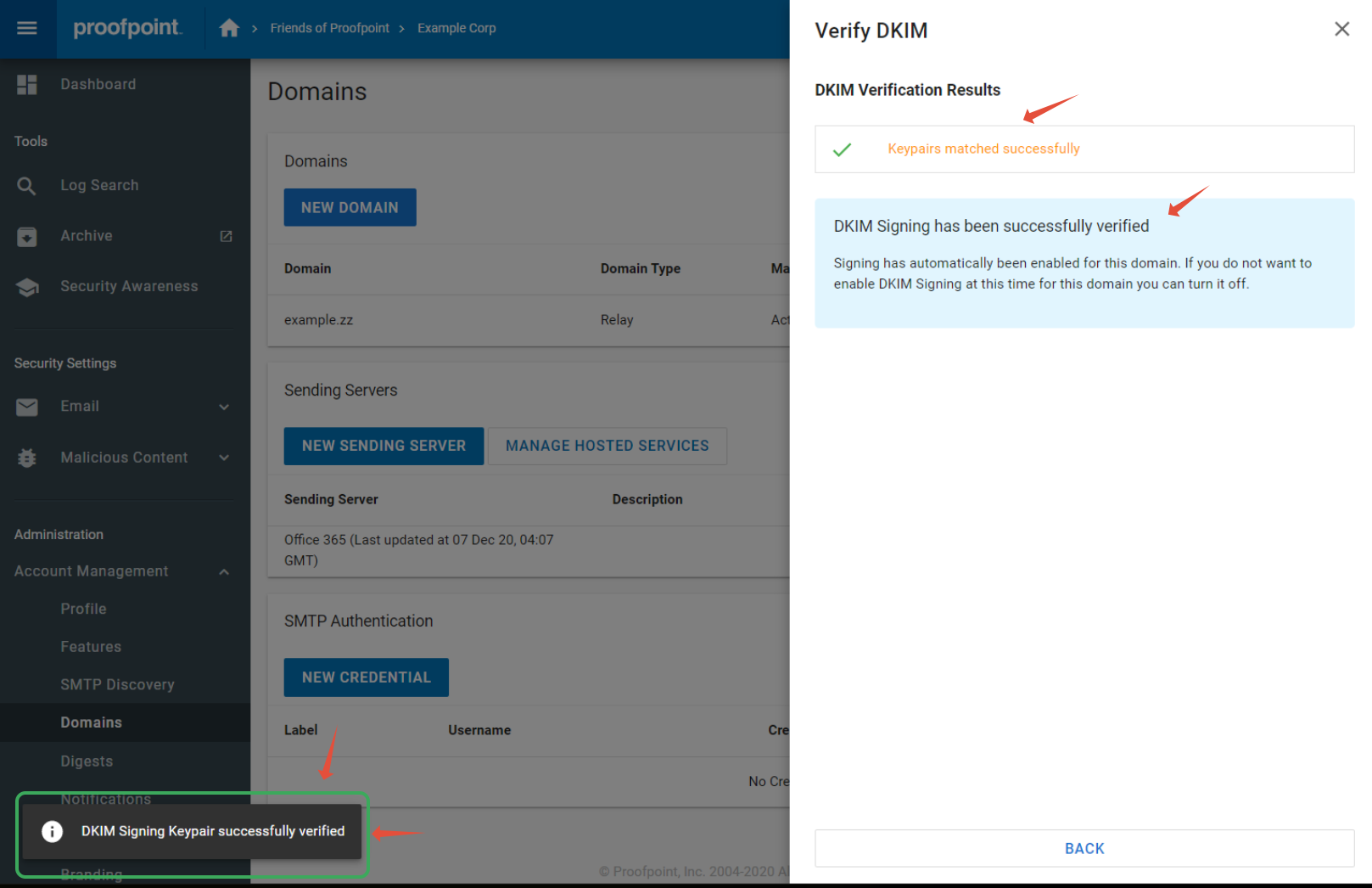
Task: Click the home icon in the breadcrumb bar
Action: coord(229,27)
